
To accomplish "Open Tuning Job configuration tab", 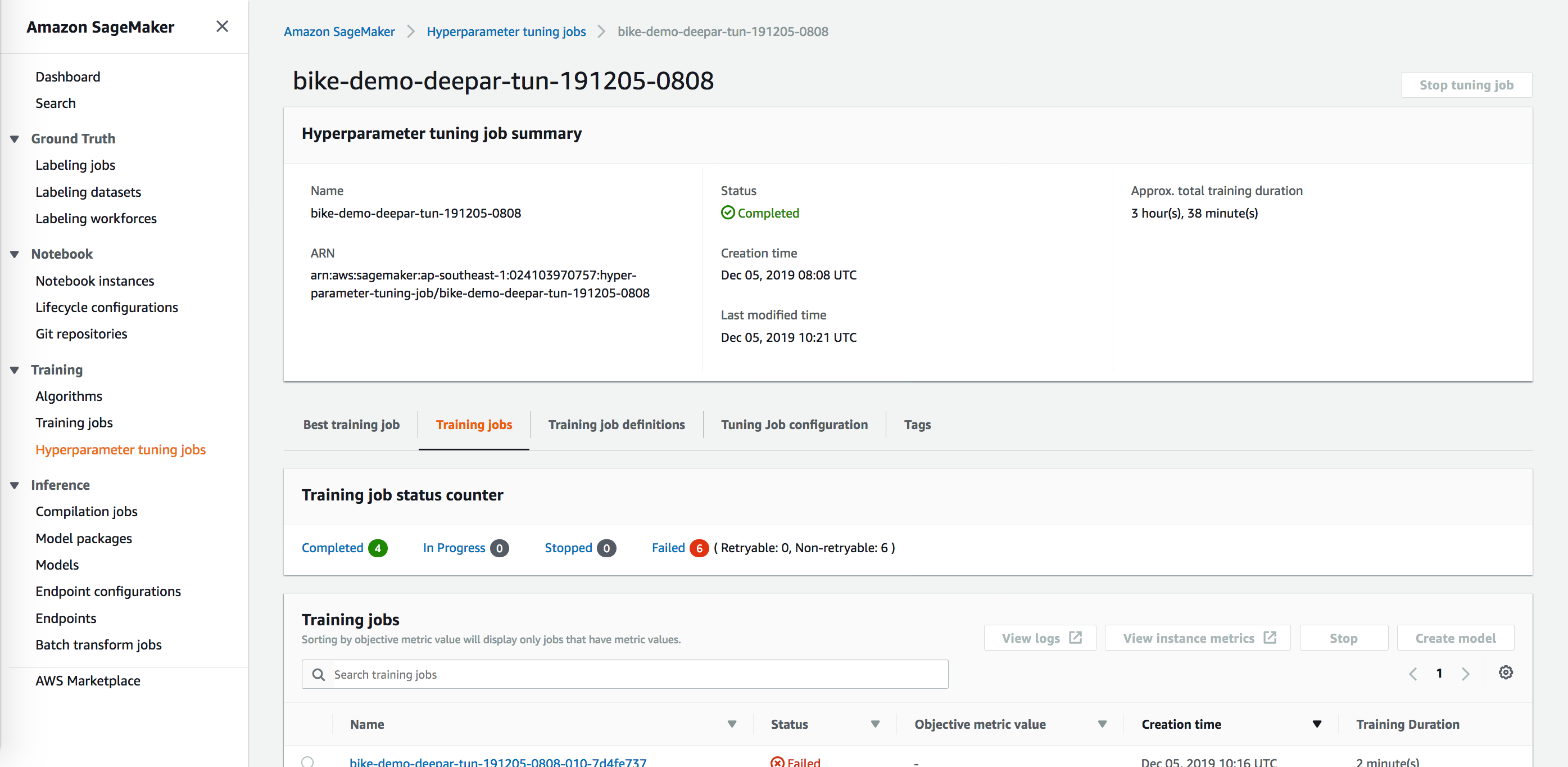I will (x=794, y=425).
